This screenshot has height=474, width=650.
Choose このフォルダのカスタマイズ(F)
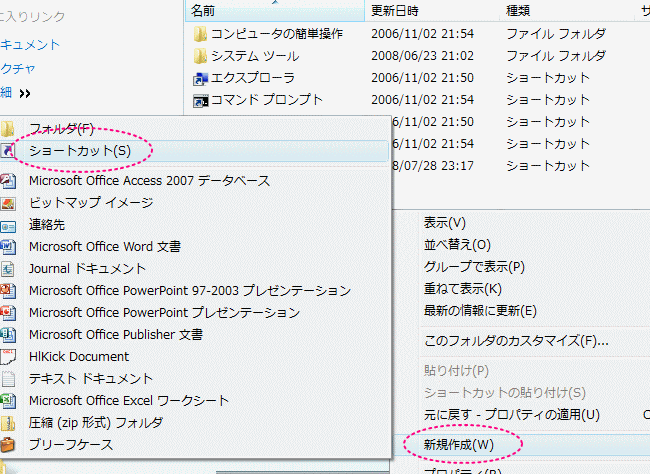click(516, 340)
